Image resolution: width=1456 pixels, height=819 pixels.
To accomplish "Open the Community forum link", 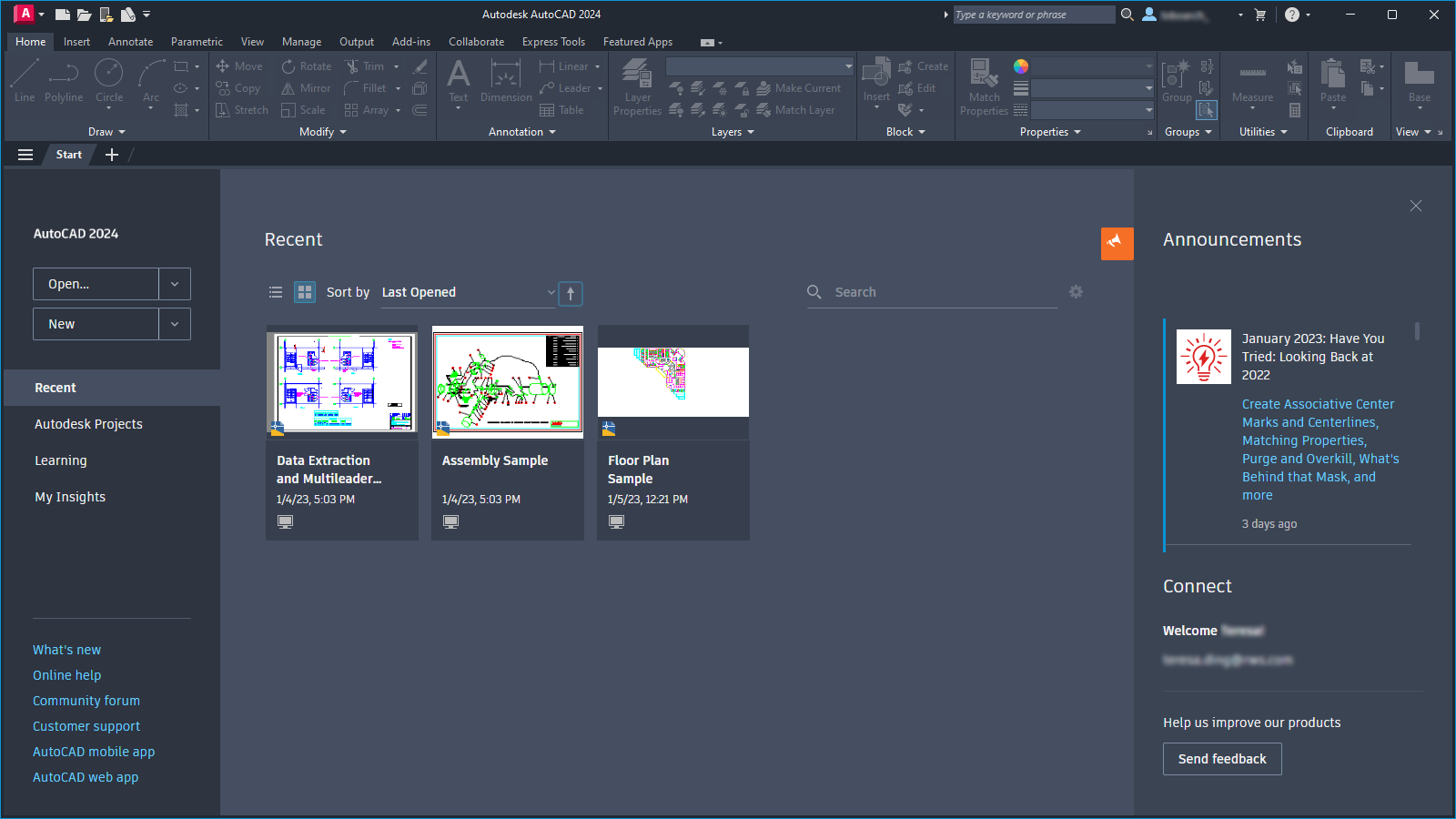I will coord(86,700).
